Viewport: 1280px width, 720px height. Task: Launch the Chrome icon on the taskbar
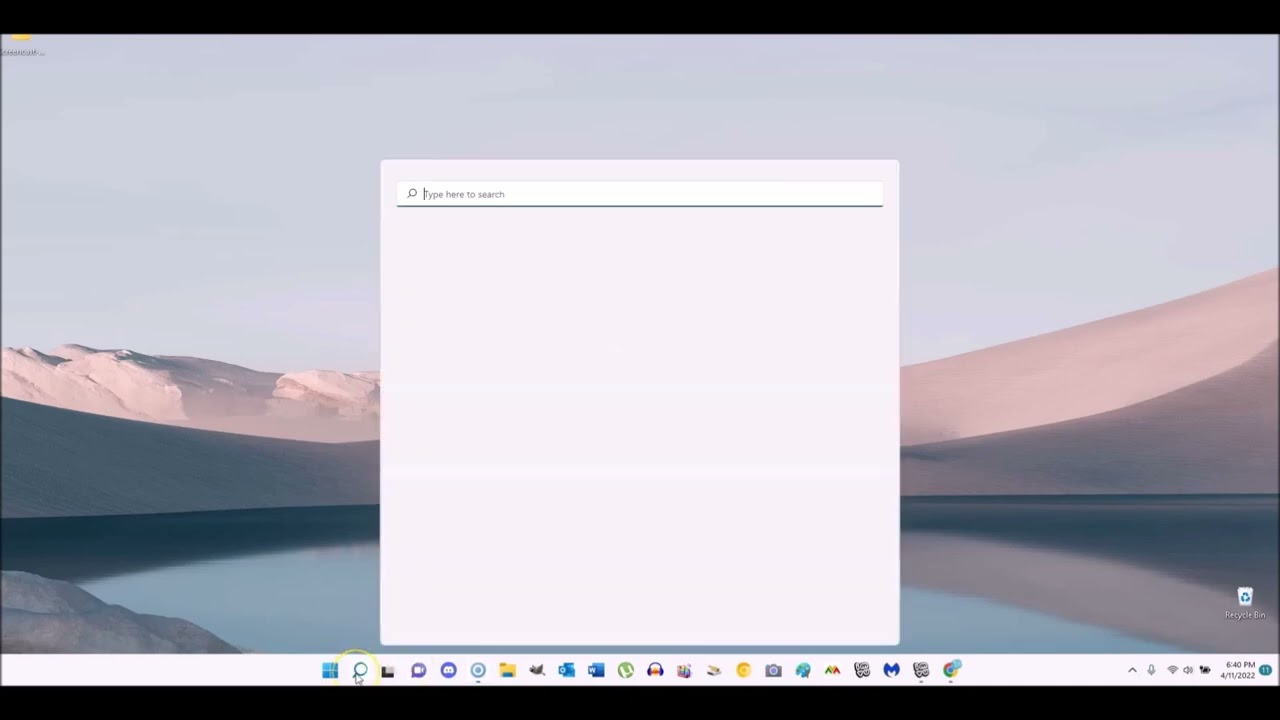point(950,670)
